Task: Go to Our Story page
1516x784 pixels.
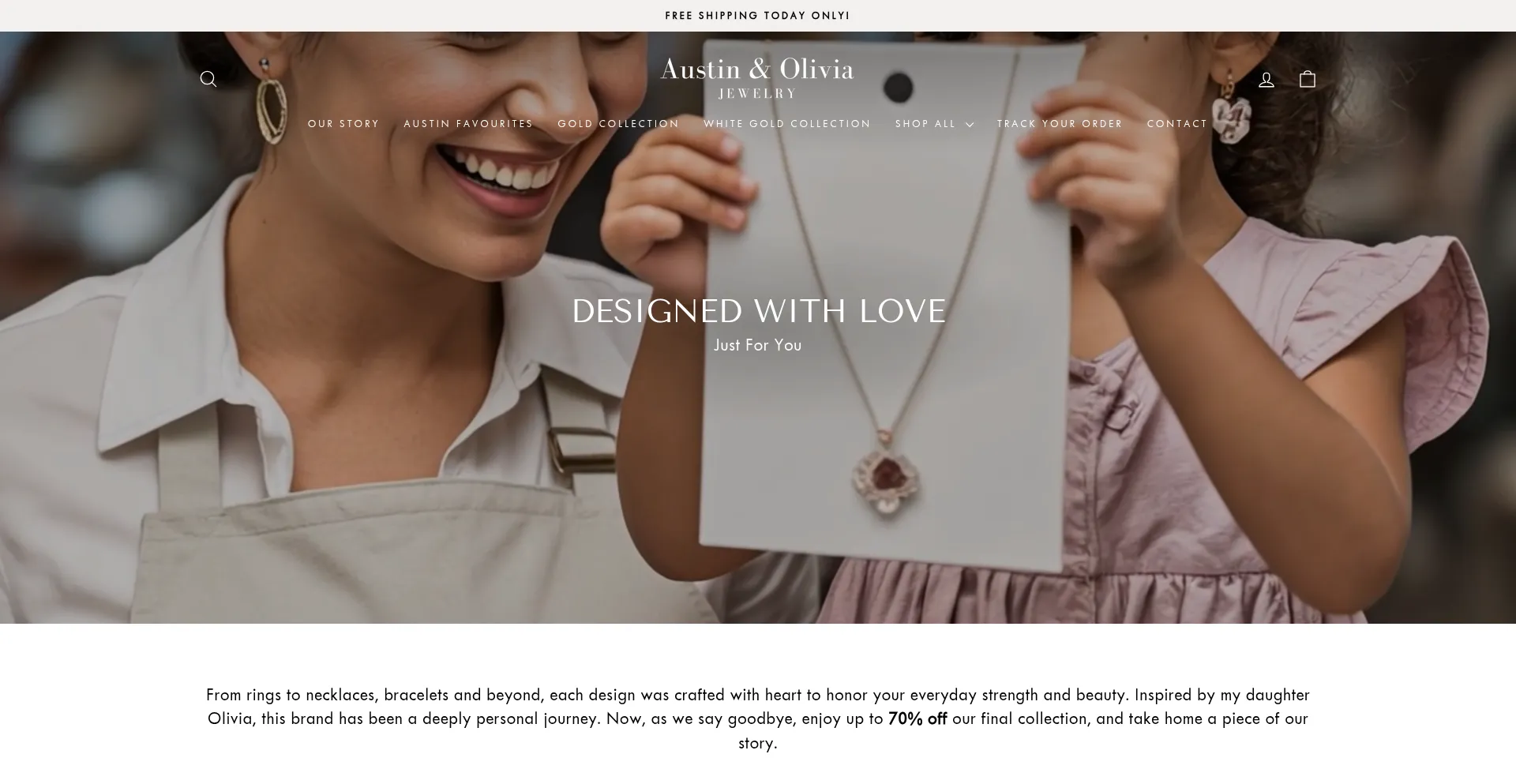Action: (x=343, y=124)
